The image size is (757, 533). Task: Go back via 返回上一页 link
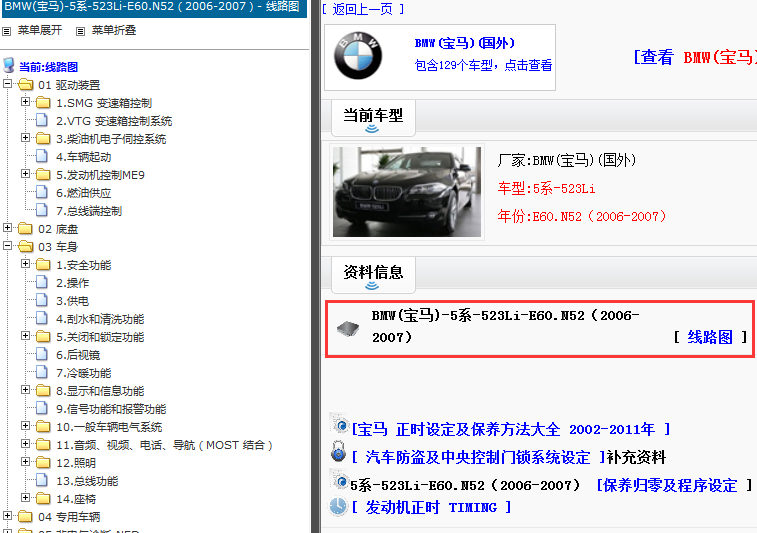(363, 9)
